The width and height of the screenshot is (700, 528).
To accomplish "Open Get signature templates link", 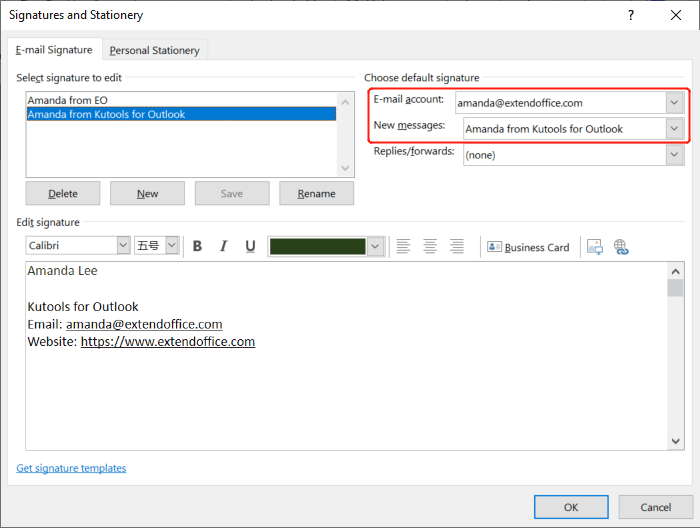I will (x=71, y=468).
